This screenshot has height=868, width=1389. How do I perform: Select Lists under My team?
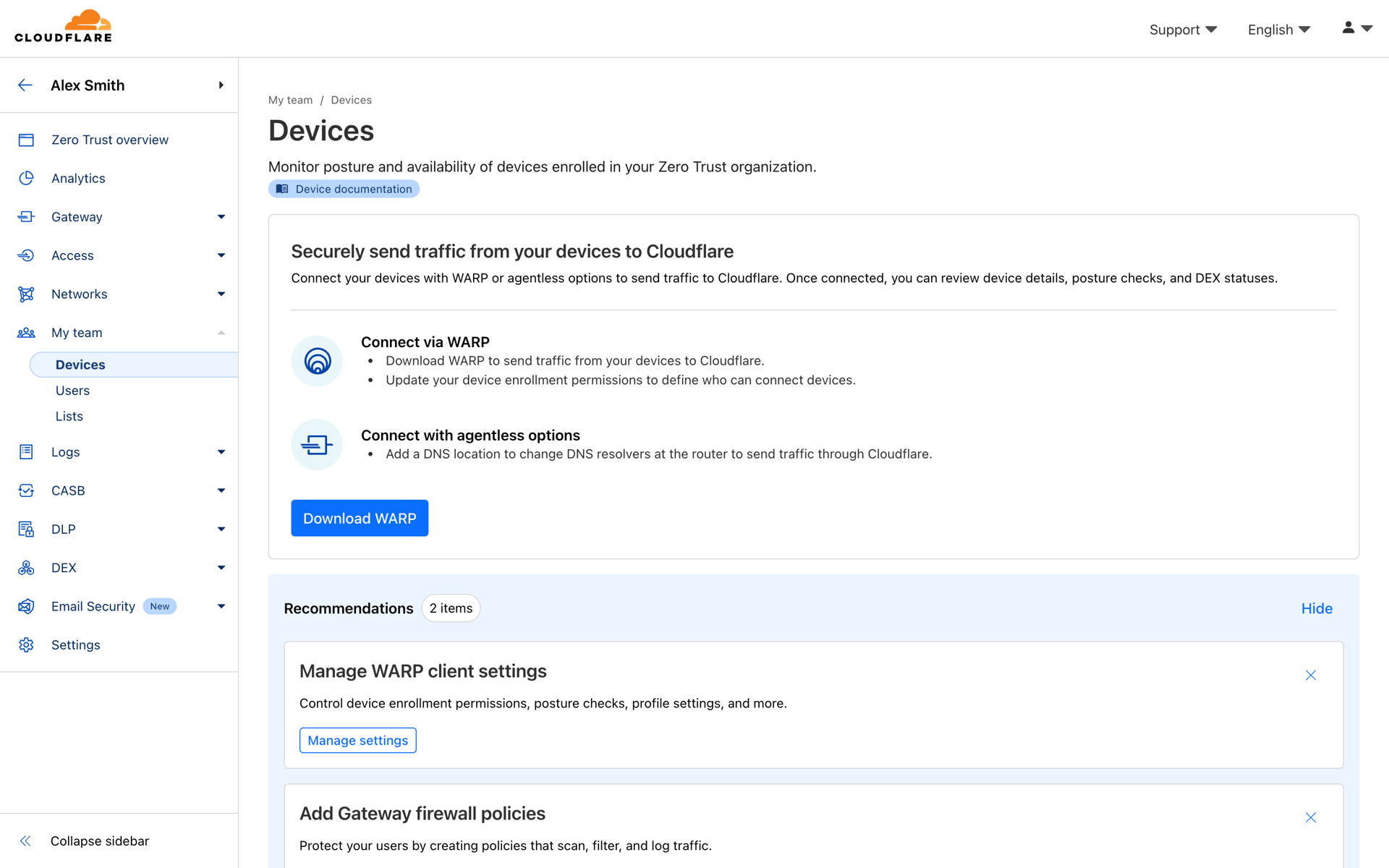point(69,416)
